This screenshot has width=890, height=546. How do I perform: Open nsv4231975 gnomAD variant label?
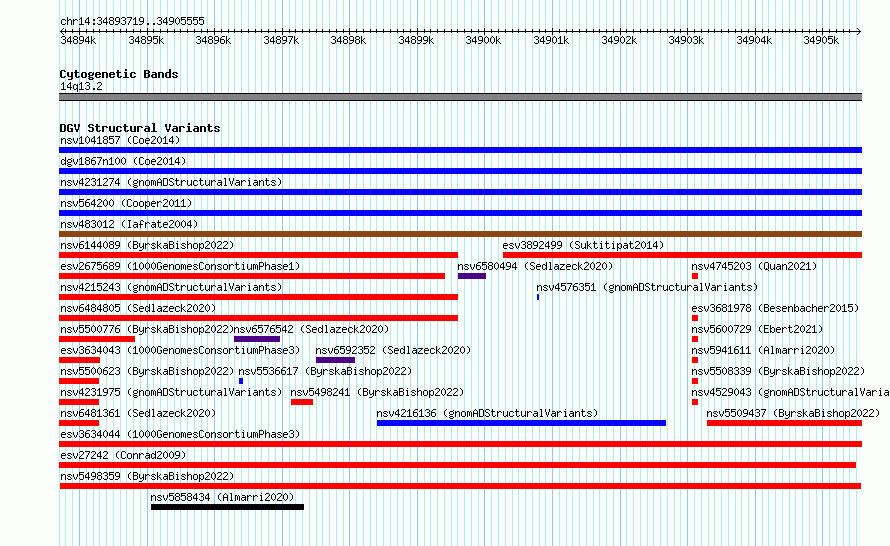[171, 392]
